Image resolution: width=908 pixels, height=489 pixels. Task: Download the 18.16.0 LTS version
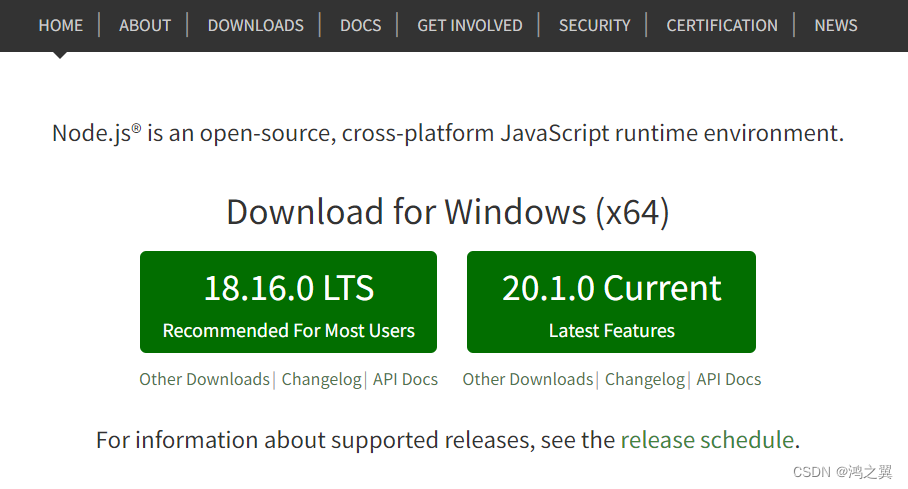[288, 302]
